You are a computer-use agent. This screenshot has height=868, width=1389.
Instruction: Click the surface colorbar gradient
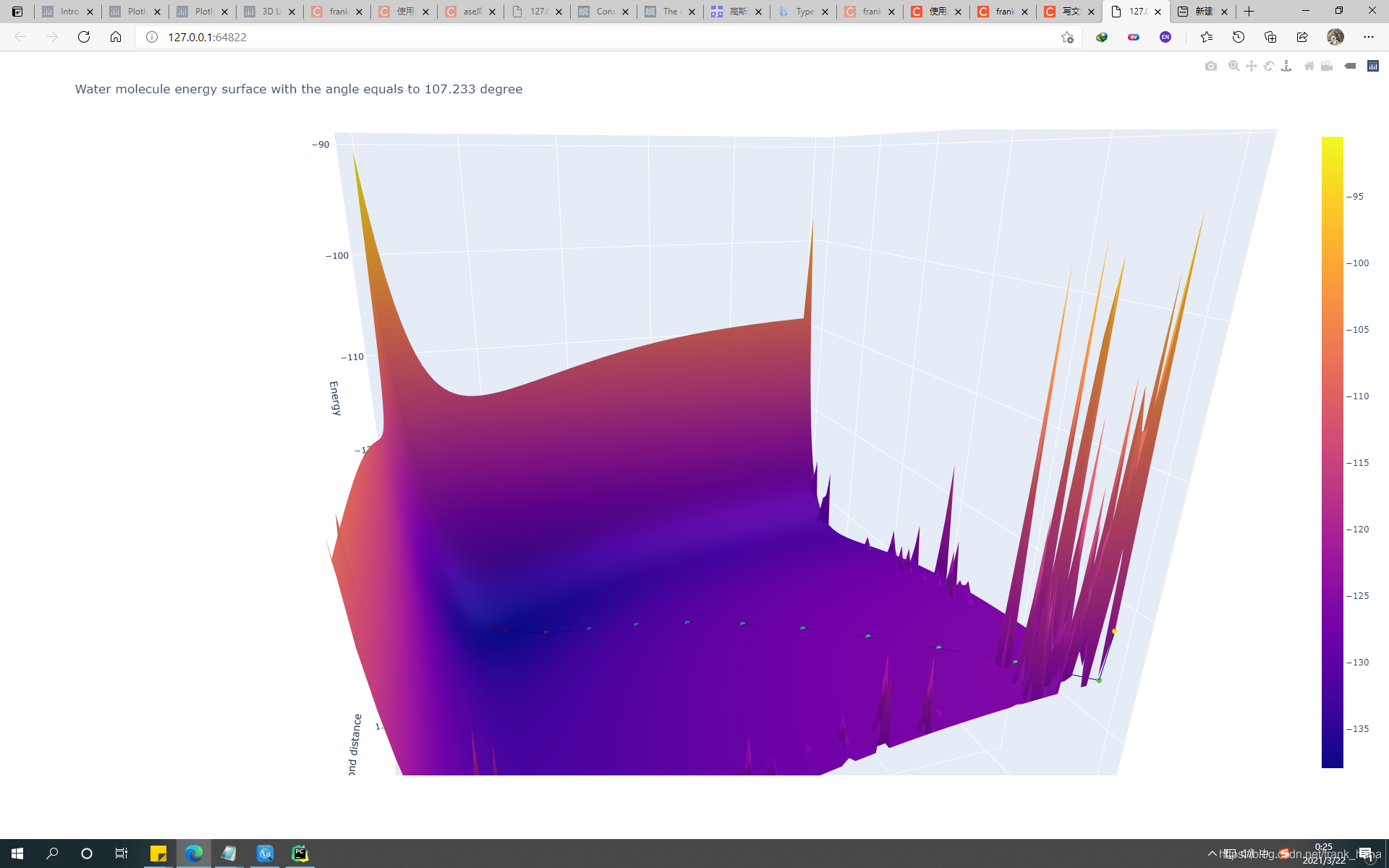[x=1332, y=452]
